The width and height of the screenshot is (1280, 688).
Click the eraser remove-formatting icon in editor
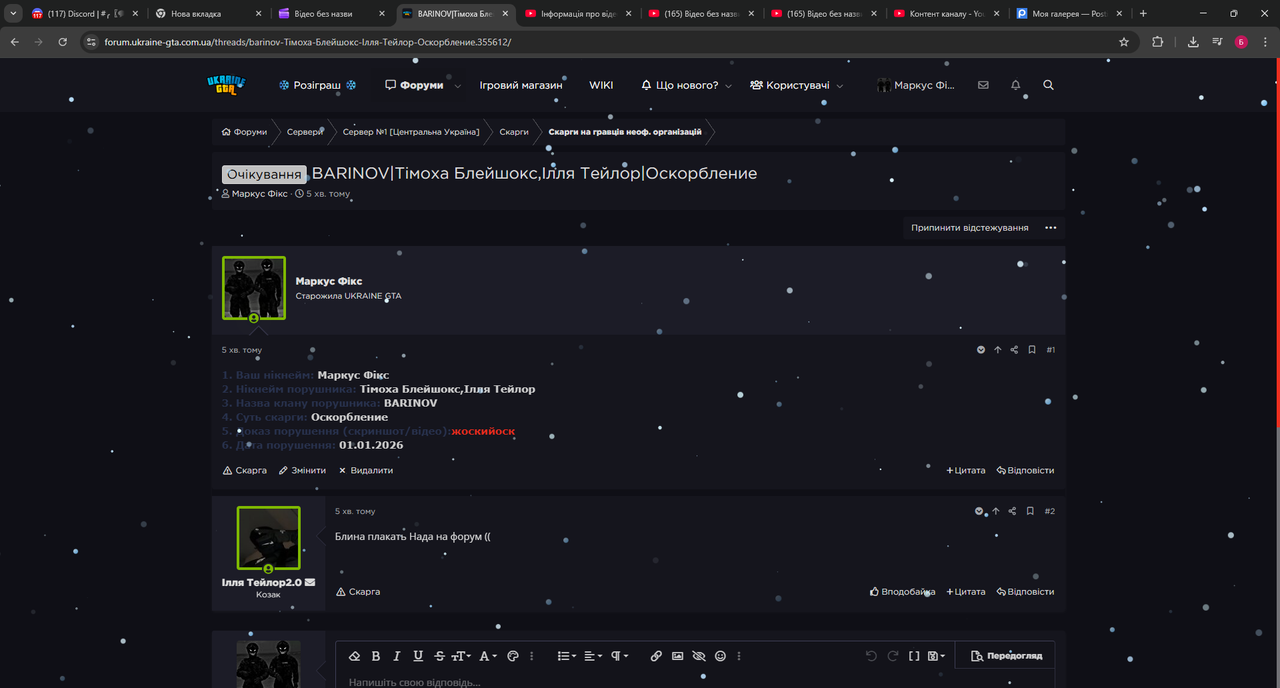[x=354, y=656]
